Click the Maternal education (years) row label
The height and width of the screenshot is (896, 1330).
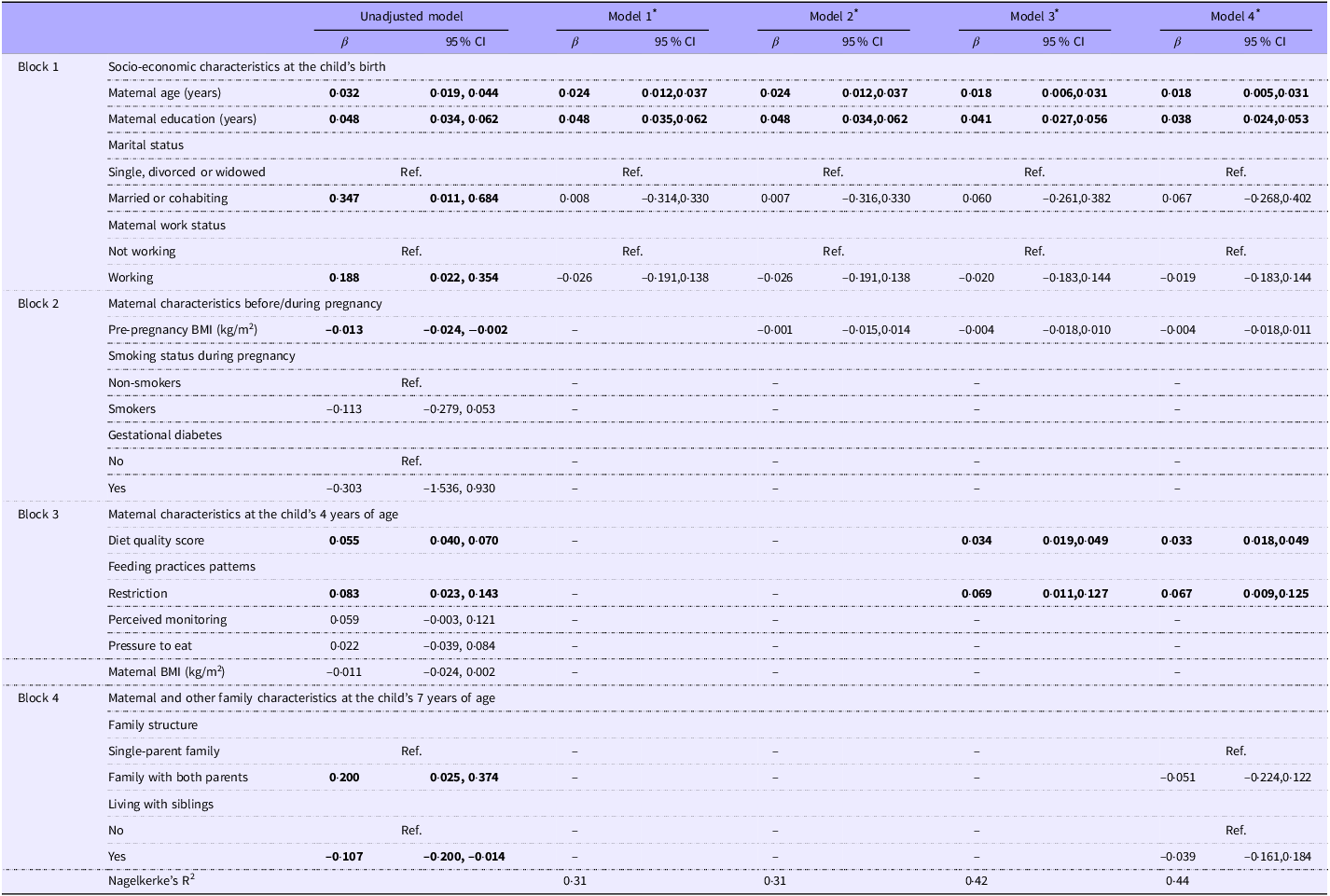(x=182, y=119)
